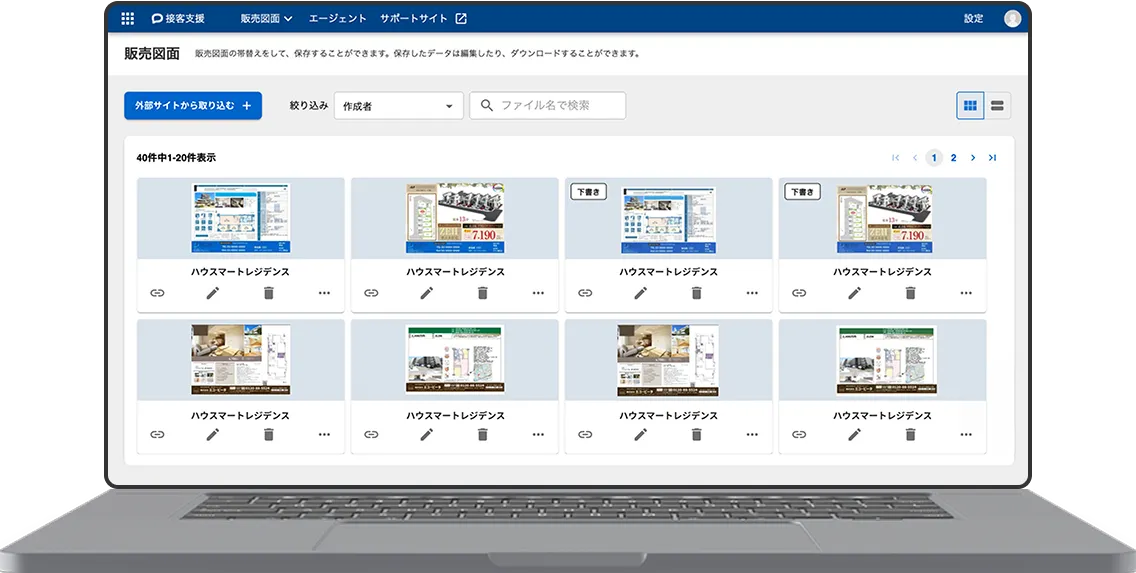Delete top-row first card via trash icon
Image resolution: width=1136 pixels, height=573 pixels.
(269, 293)
